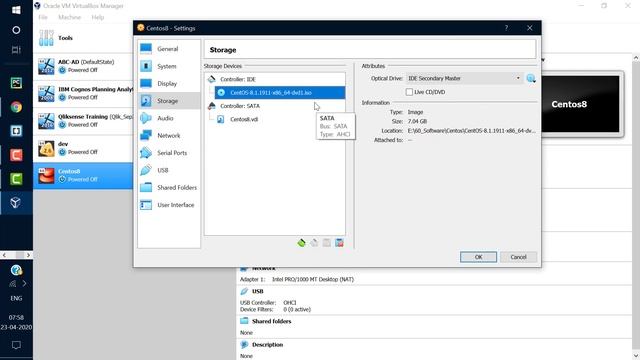Viewport: 640px width, 360px height.
Task: Click USB section header in details
Action: (x=258, y=291)
